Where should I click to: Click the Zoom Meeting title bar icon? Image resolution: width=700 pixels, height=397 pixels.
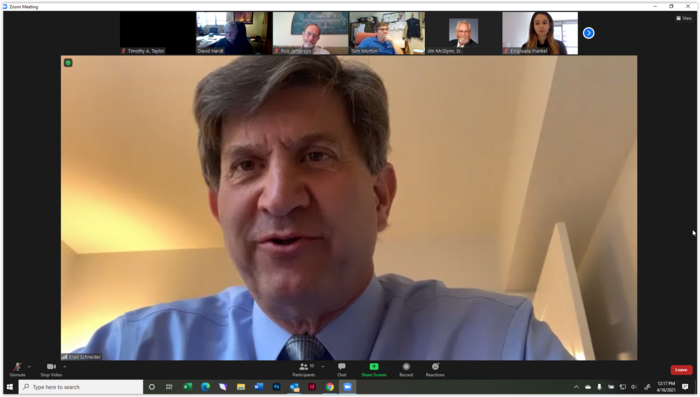5,6
